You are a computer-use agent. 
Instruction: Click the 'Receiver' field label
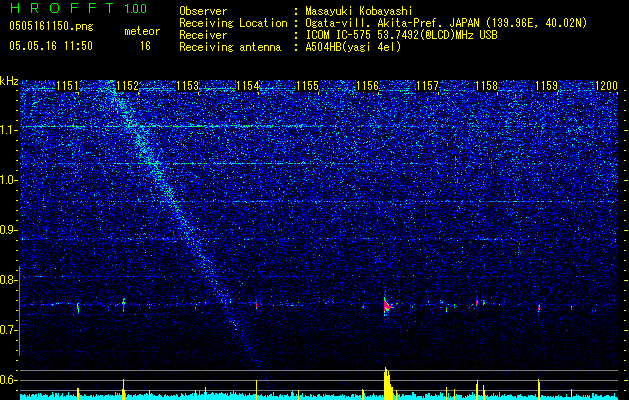coord(203,35)
